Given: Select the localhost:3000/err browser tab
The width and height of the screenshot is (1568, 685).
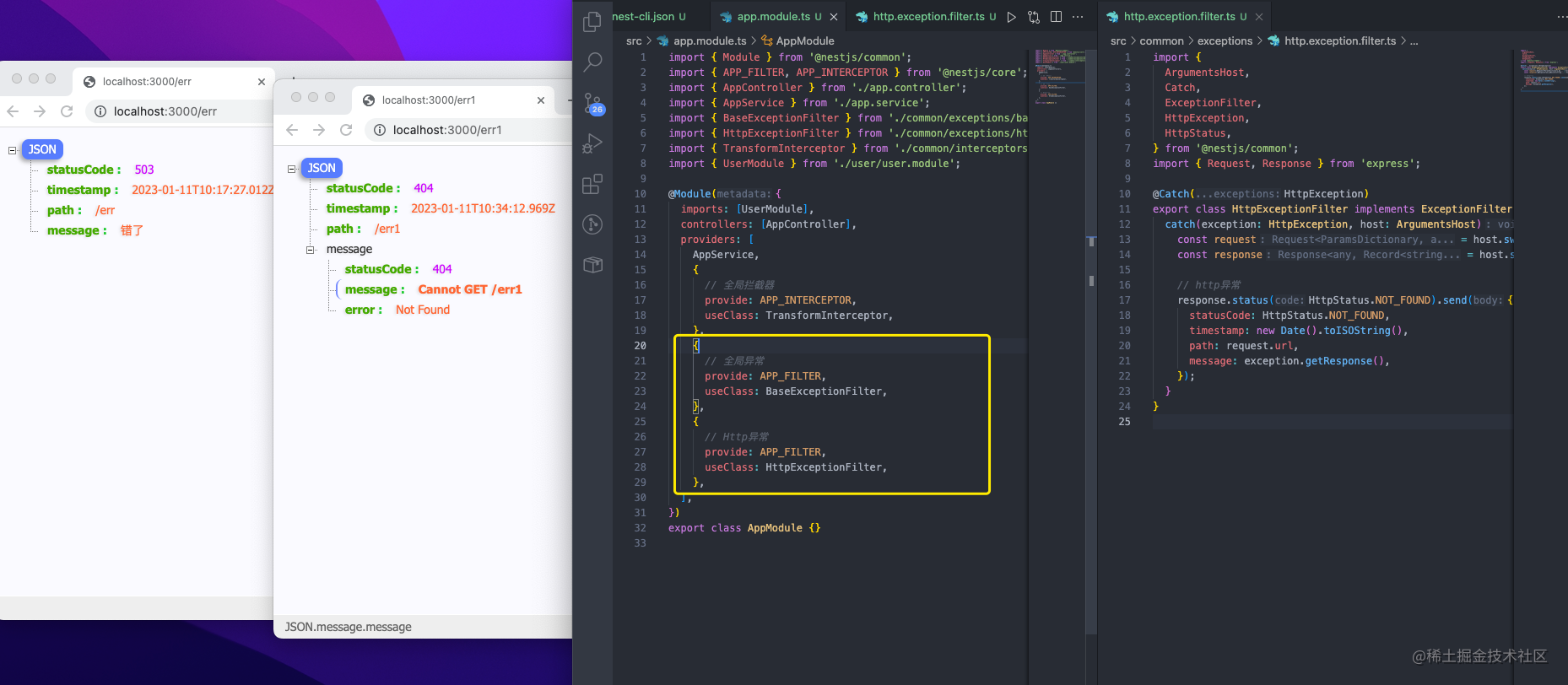Looking at the screenshot, I should [173, 82].
